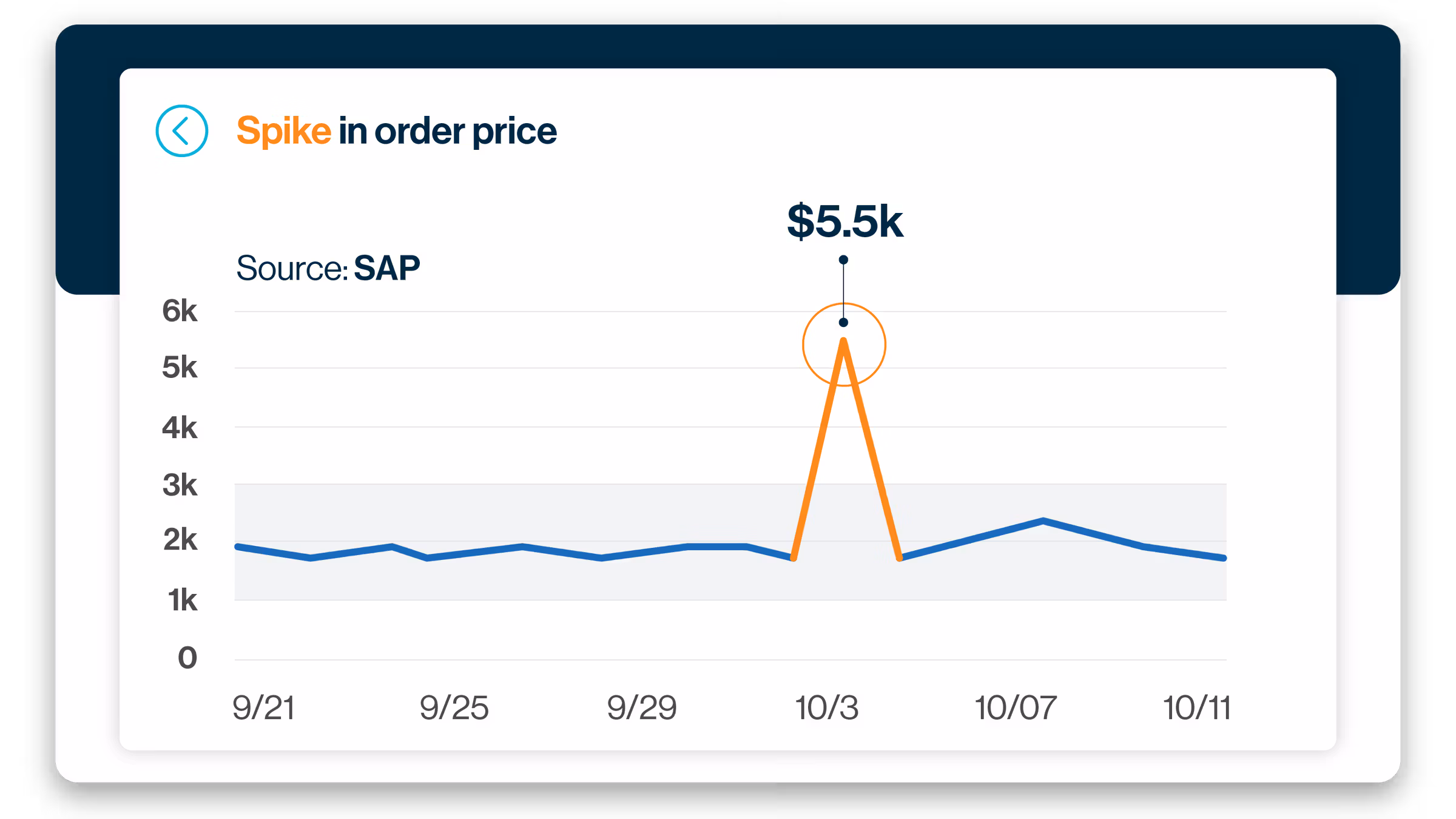
Task: Select the 9/25 date on the x-axis
Action: pos(454,708)
